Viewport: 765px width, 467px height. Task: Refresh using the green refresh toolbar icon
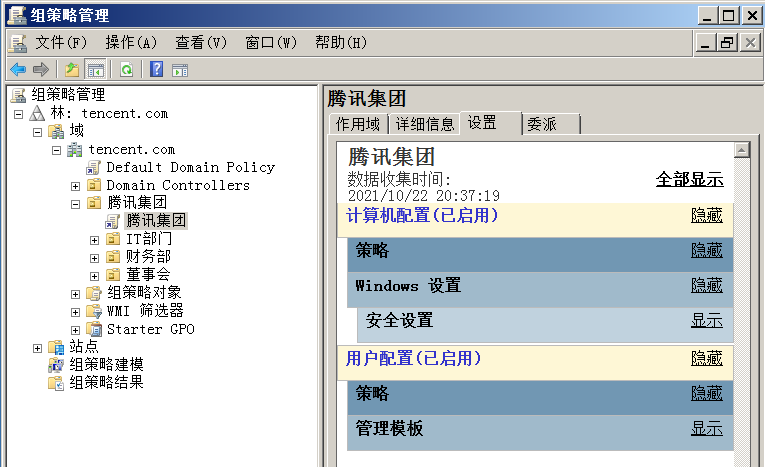[x=126, y=70]
